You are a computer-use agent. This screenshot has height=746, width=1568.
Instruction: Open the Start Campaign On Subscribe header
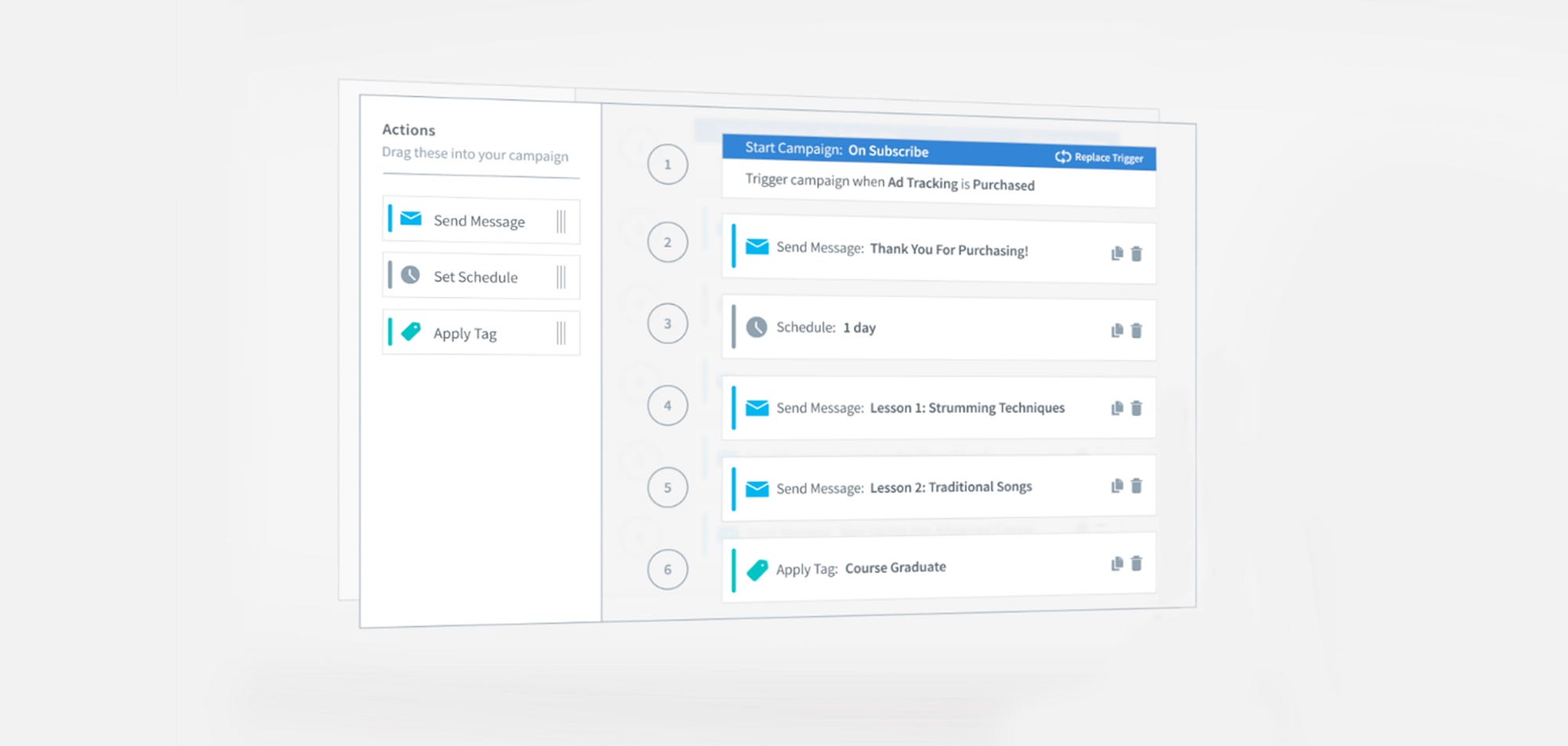point(938,151)
